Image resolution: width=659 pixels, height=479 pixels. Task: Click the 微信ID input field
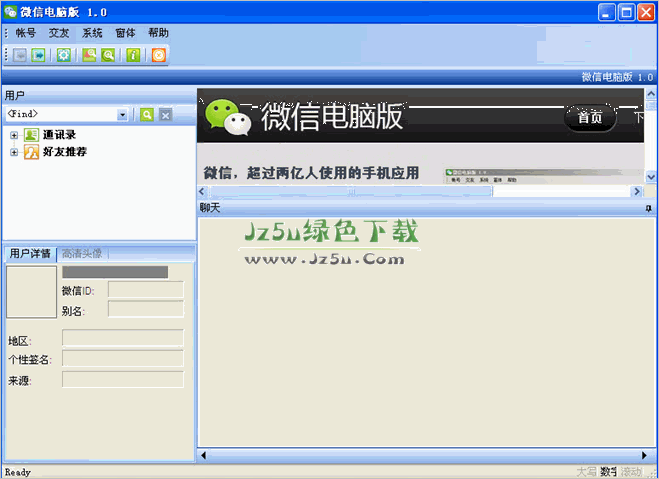(x=146, y=290)
